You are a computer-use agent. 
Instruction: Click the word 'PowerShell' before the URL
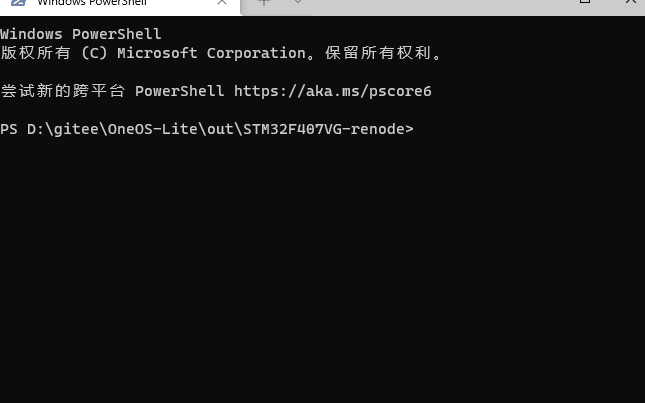[x=179, y=91]
